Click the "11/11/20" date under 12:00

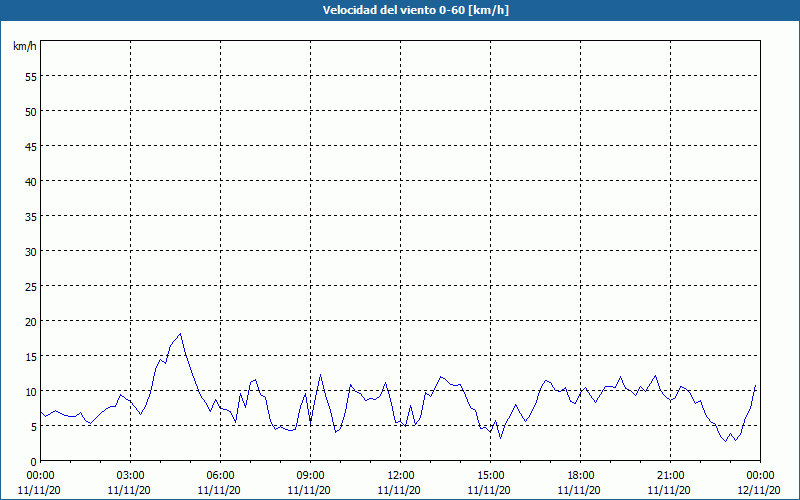click(x=399, y=490)
